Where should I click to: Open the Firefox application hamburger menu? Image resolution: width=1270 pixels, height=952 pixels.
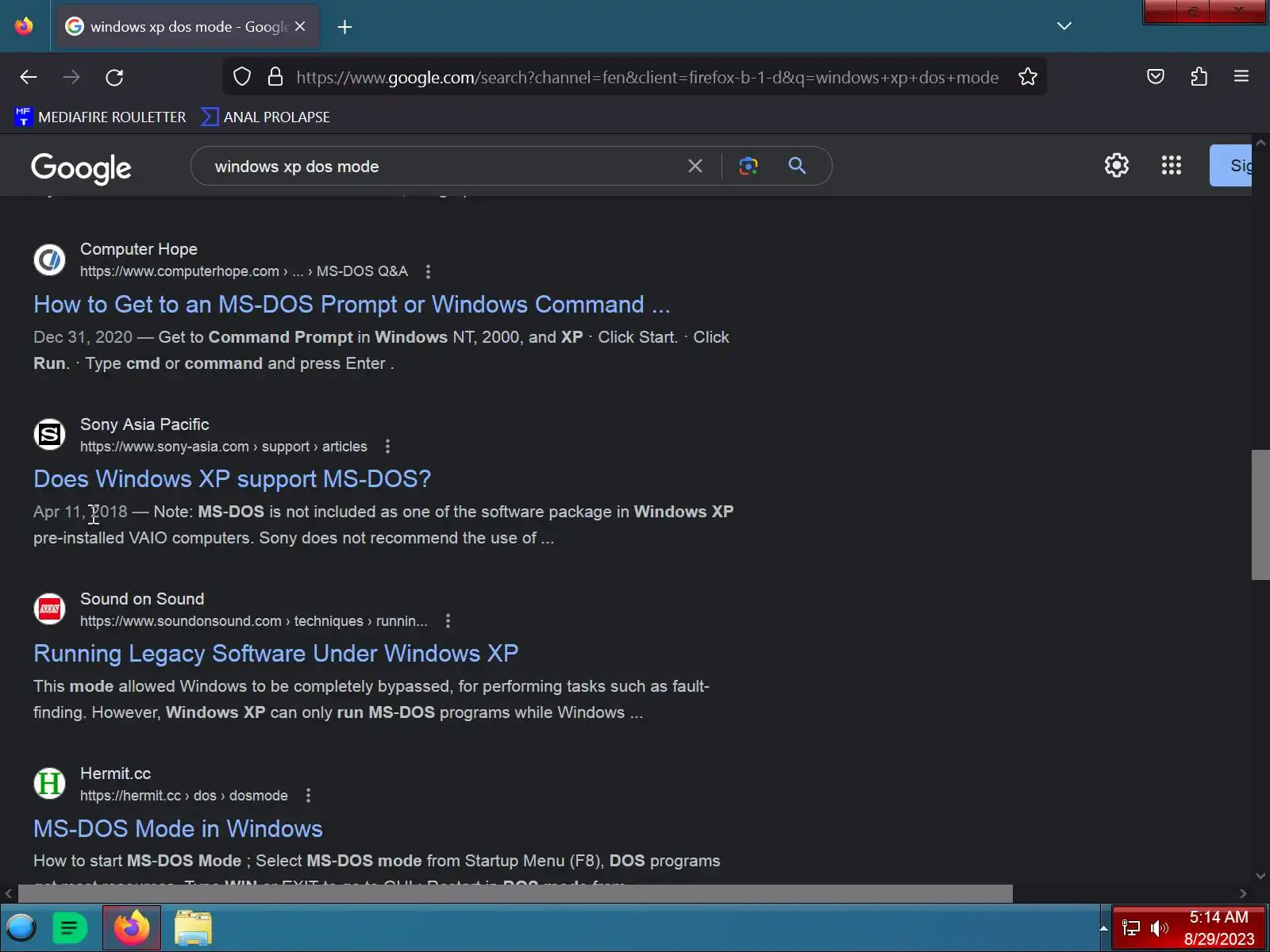[1241, 77]
